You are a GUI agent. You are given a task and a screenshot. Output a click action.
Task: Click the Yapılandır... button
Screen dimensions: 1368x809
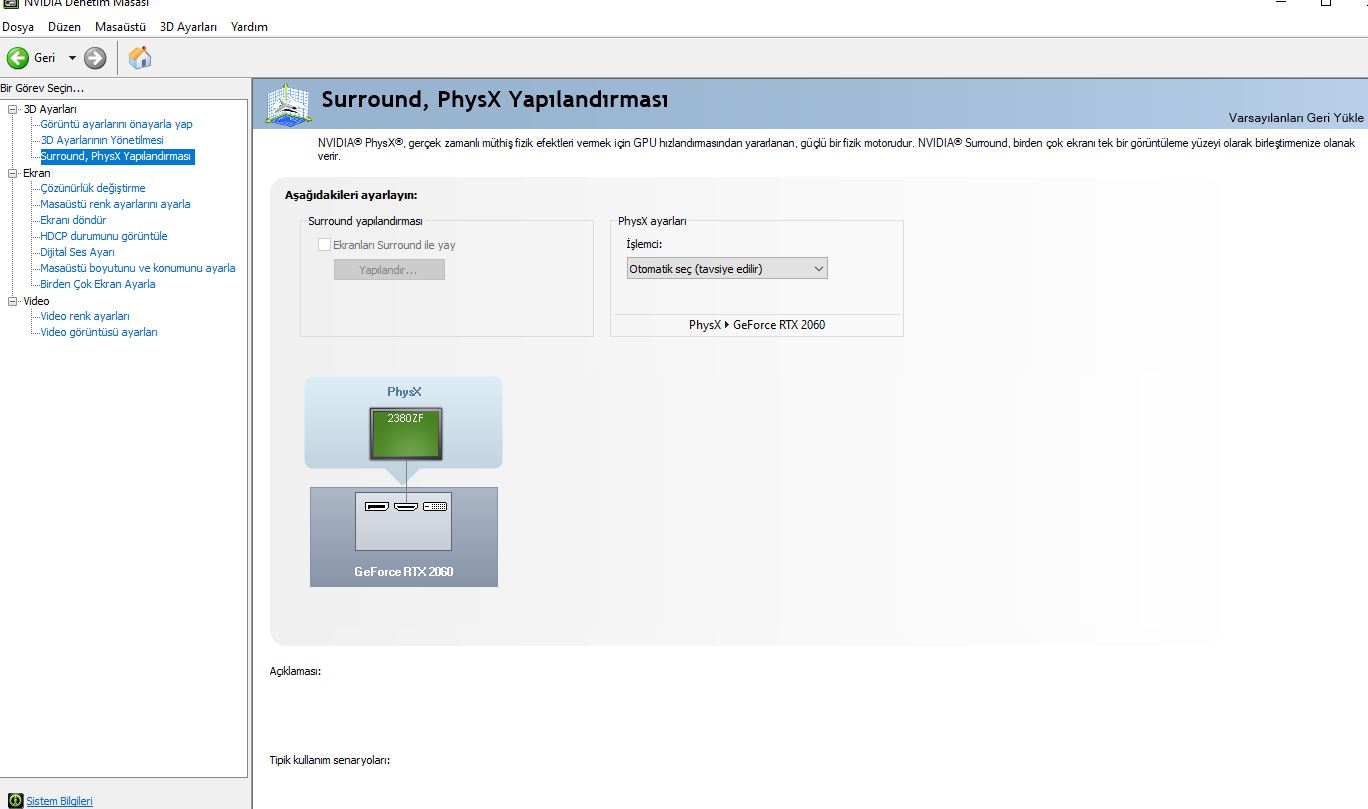(x=389, y=270)
